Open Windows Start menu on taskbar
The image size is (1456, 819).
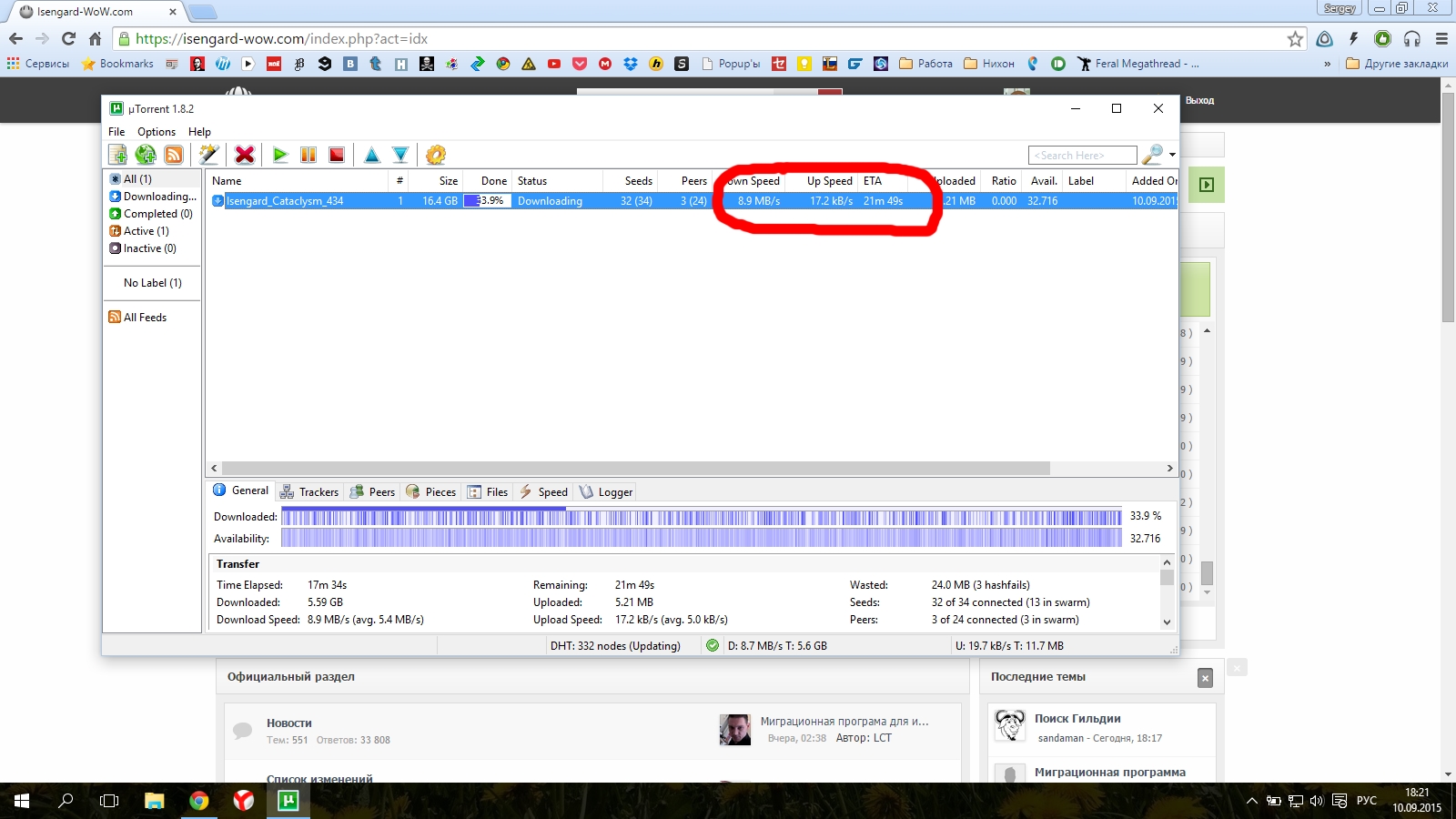coord(22,801)
